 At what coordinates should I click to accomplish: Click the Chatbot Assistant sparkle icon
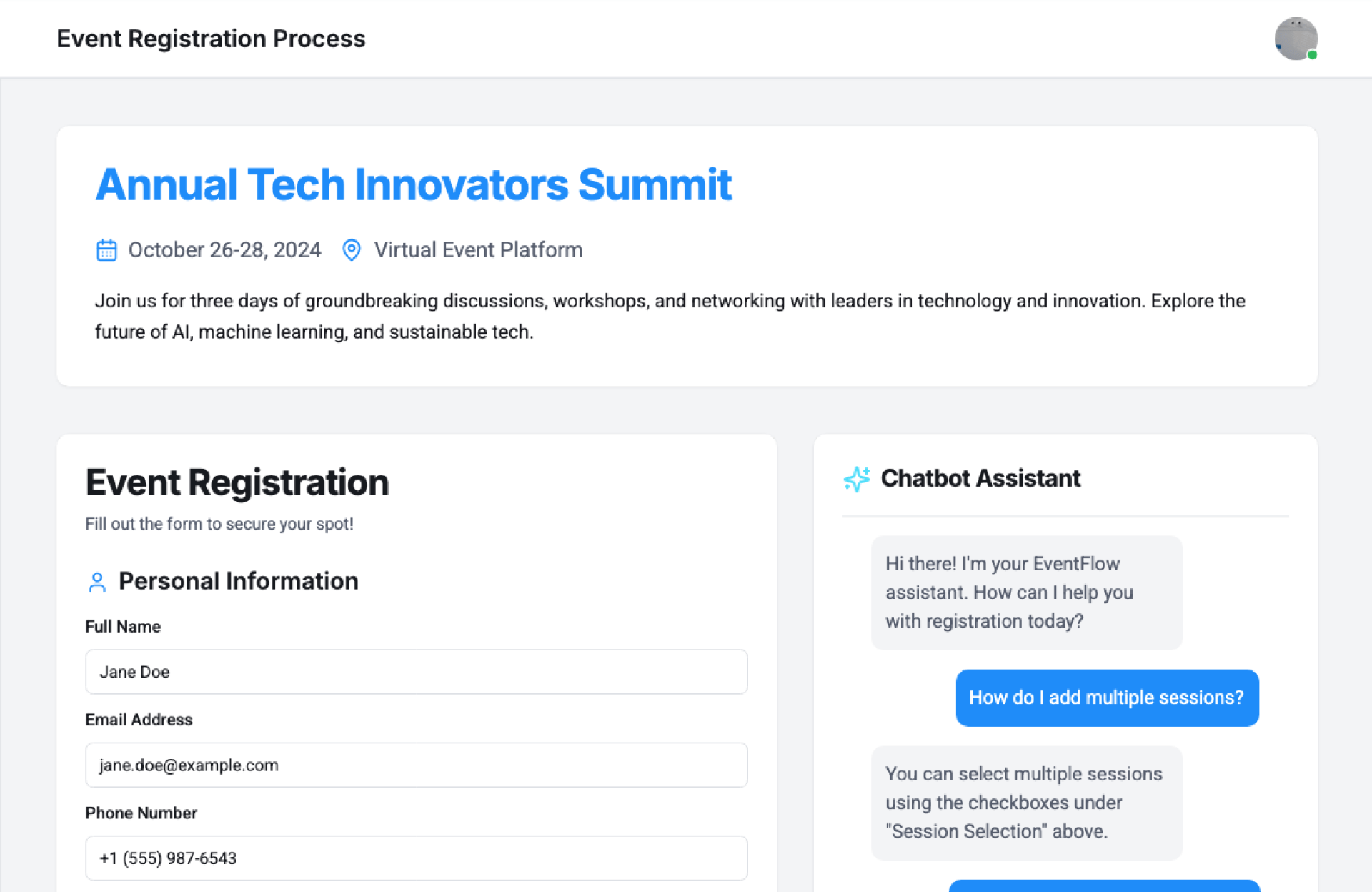pos(856,479)
